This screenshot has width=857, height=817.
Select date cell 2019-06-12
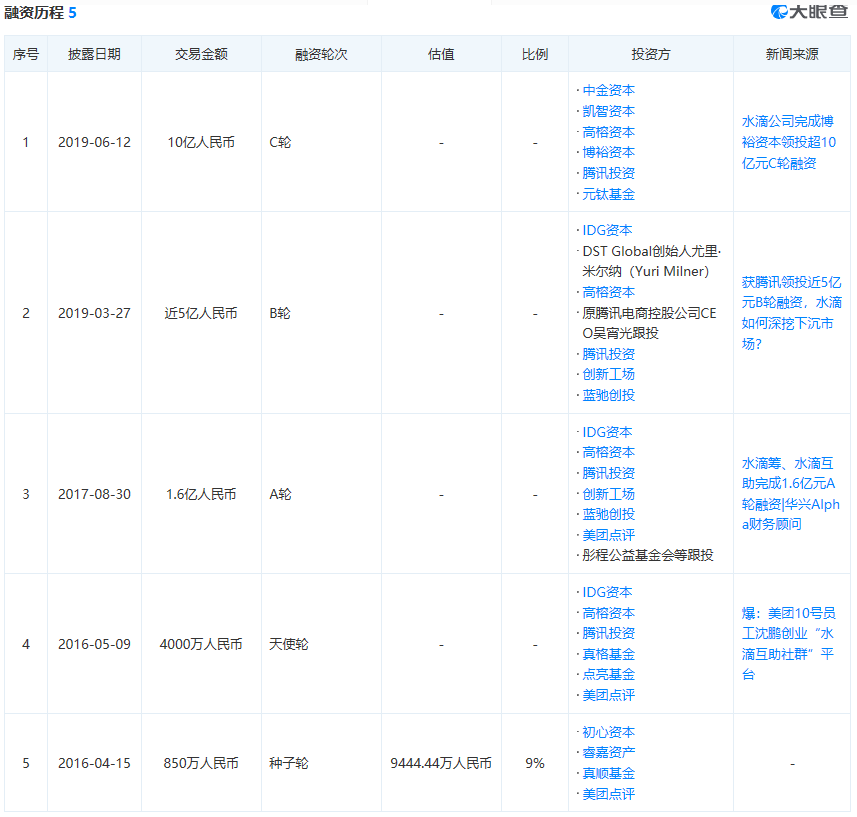95,142
